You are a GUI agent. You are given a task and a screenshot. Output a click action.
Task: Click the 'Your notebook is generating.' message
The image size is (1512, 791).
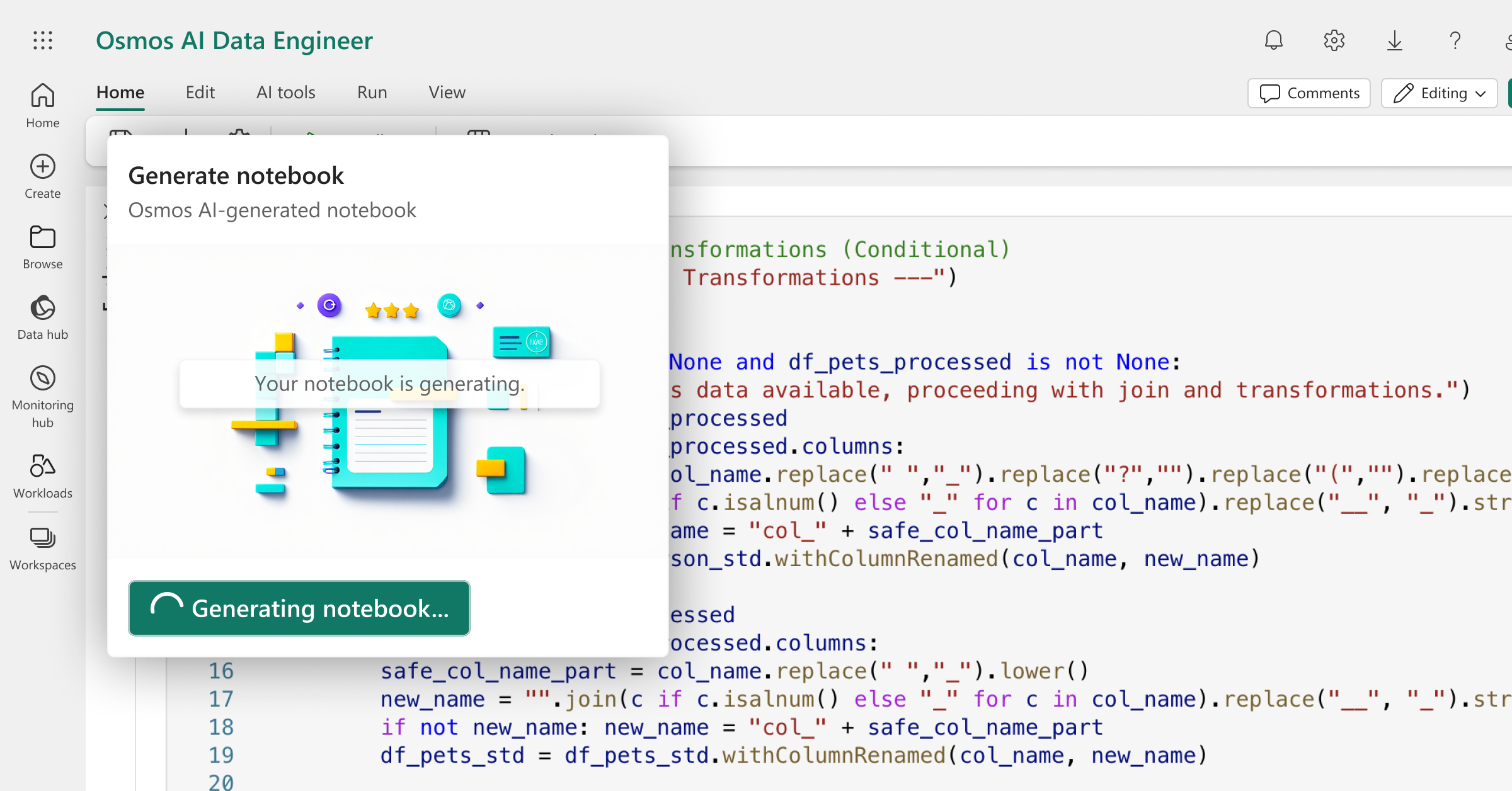[x=389, y=384]
